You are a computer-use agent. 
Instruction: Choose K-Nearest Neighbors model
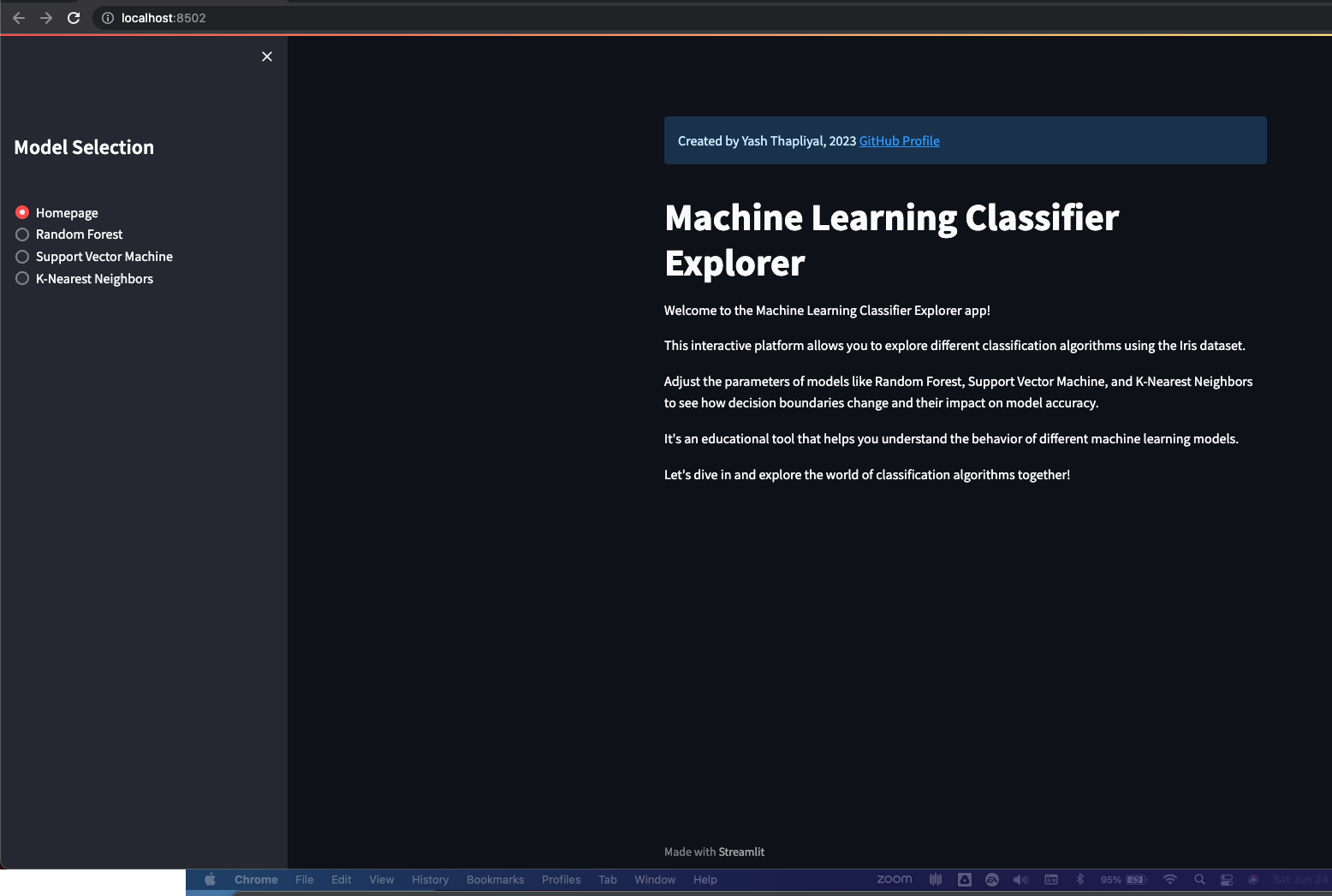tap(85, 279)
